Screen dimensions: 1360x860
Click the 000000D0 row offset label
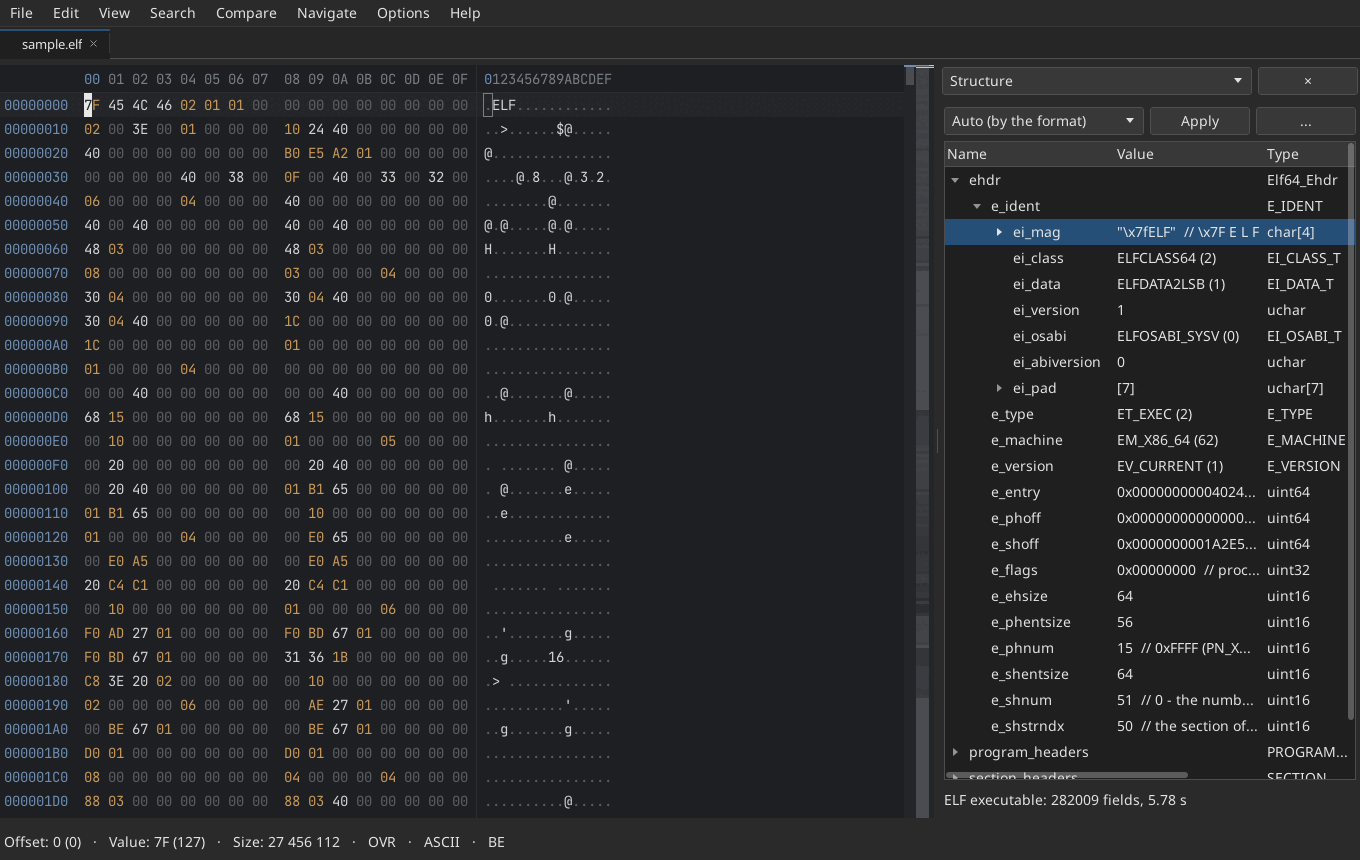point(36,417)
